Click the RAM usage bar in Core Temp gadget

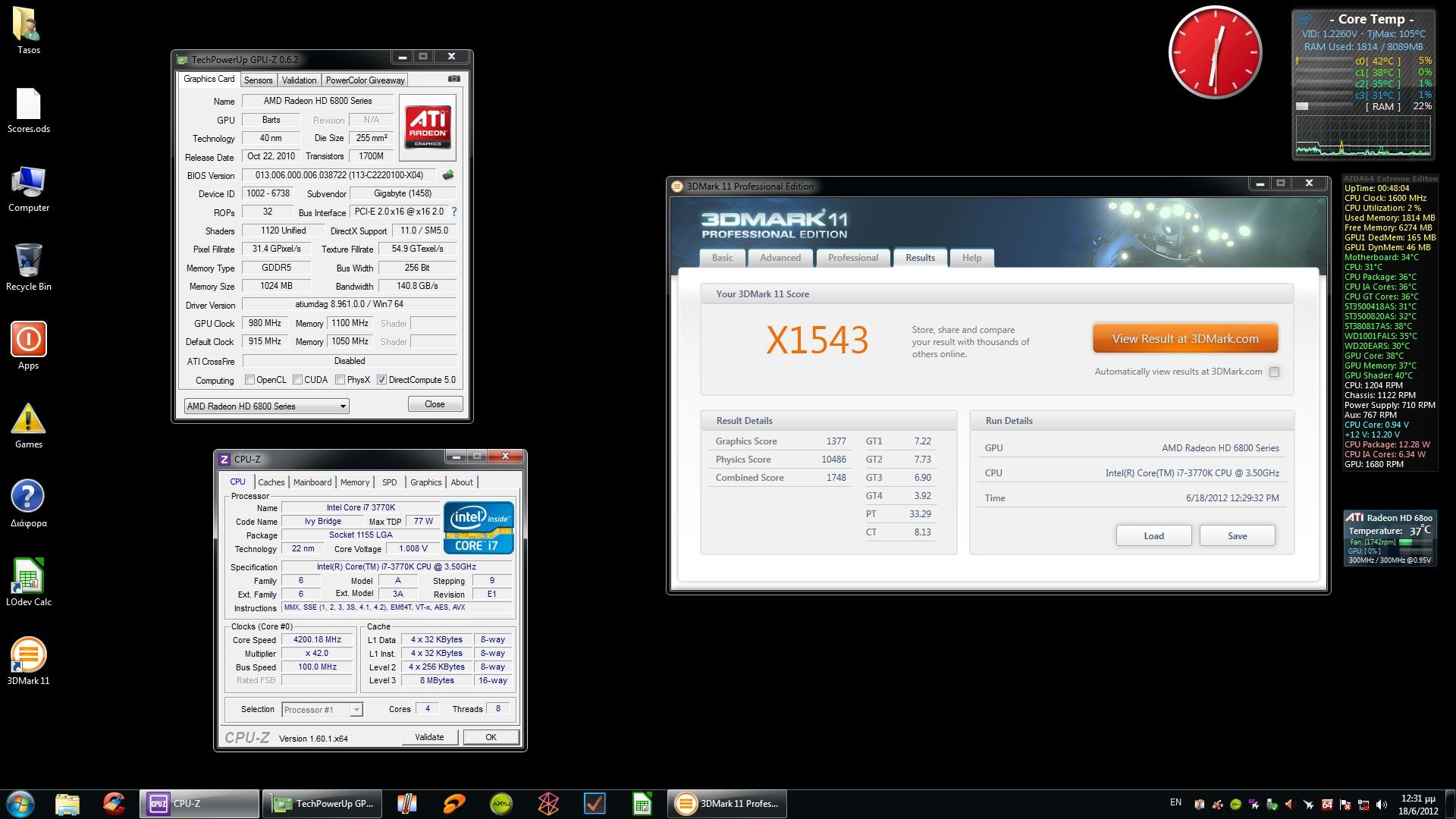coord(1325,107)
